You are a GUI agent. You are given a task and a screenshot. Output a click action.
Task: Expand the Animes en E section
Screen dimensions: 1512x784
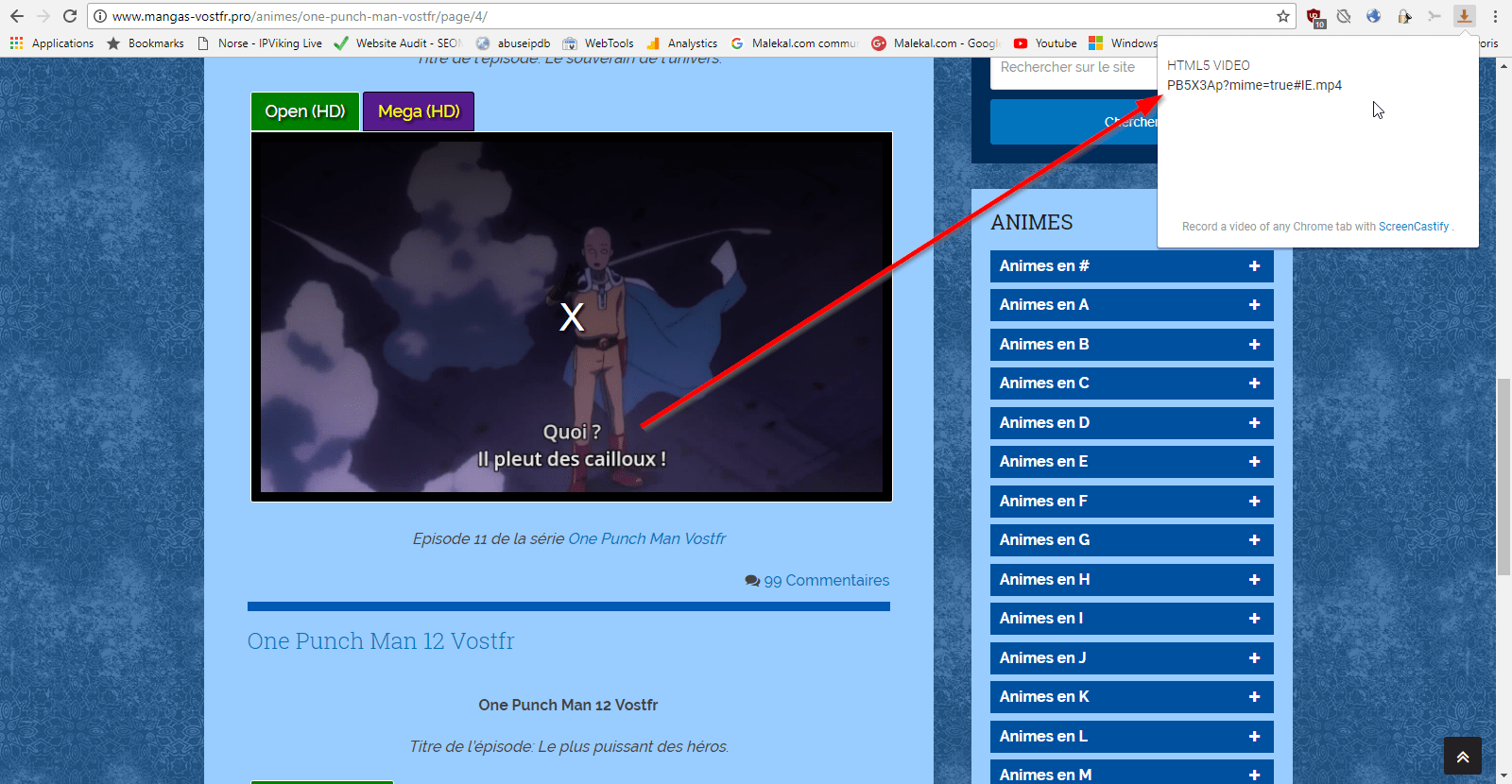pos(1132,462)
